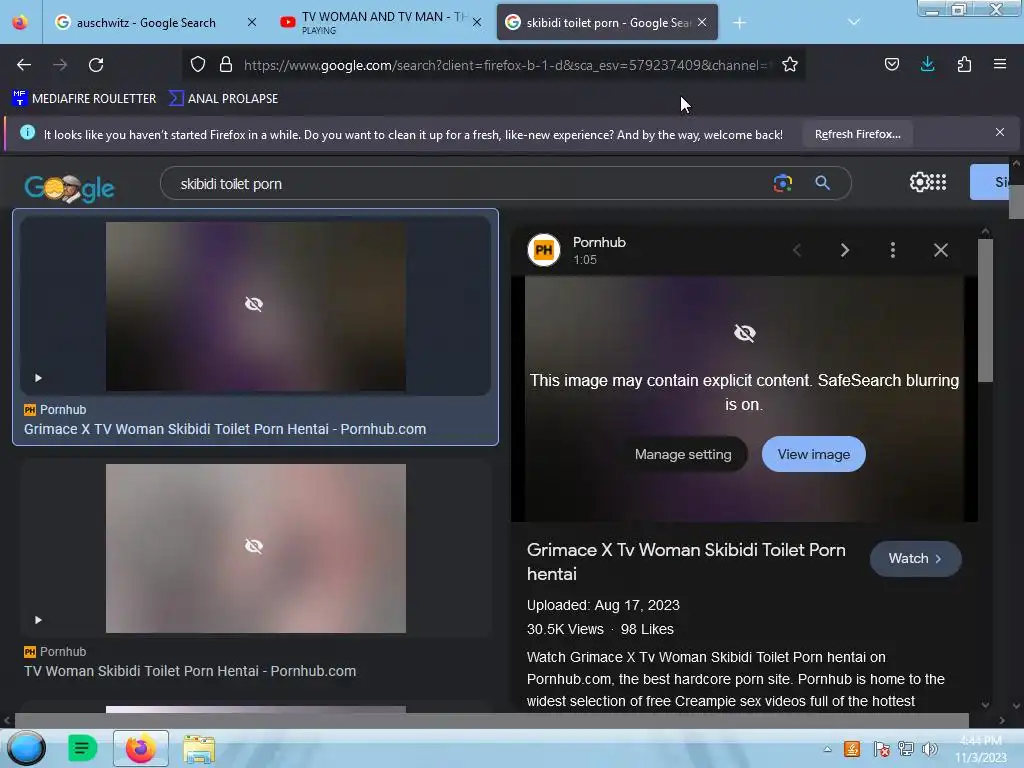Open the Extensions puzzle-piece menu
The height and width of the screenshot is (768, 1024).
(x=964, y=64)
